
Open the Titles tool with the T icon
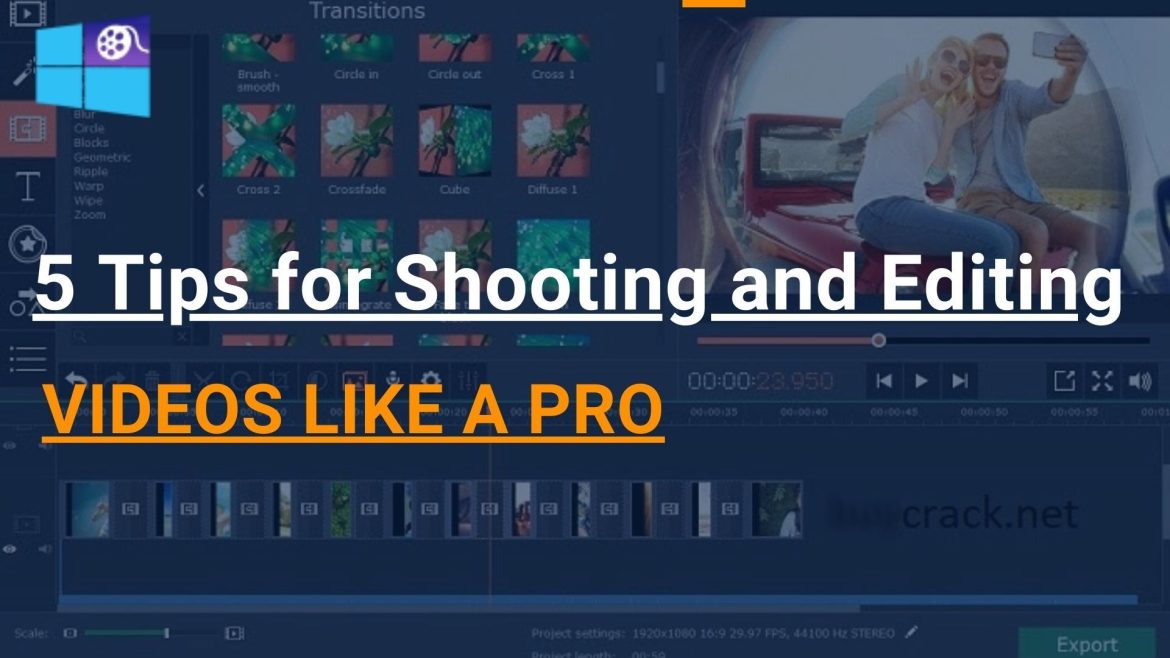pos(20,185)
